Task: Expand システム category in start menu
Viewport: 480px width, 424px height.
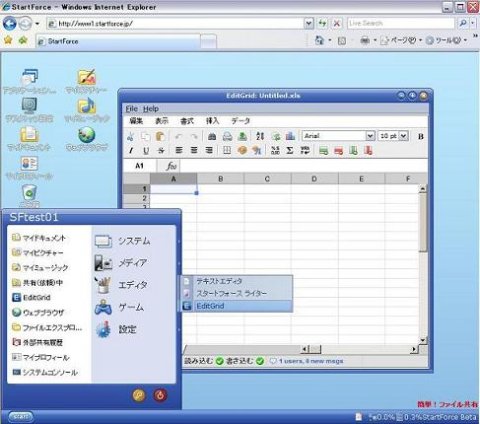Action: tap(133, 241)
